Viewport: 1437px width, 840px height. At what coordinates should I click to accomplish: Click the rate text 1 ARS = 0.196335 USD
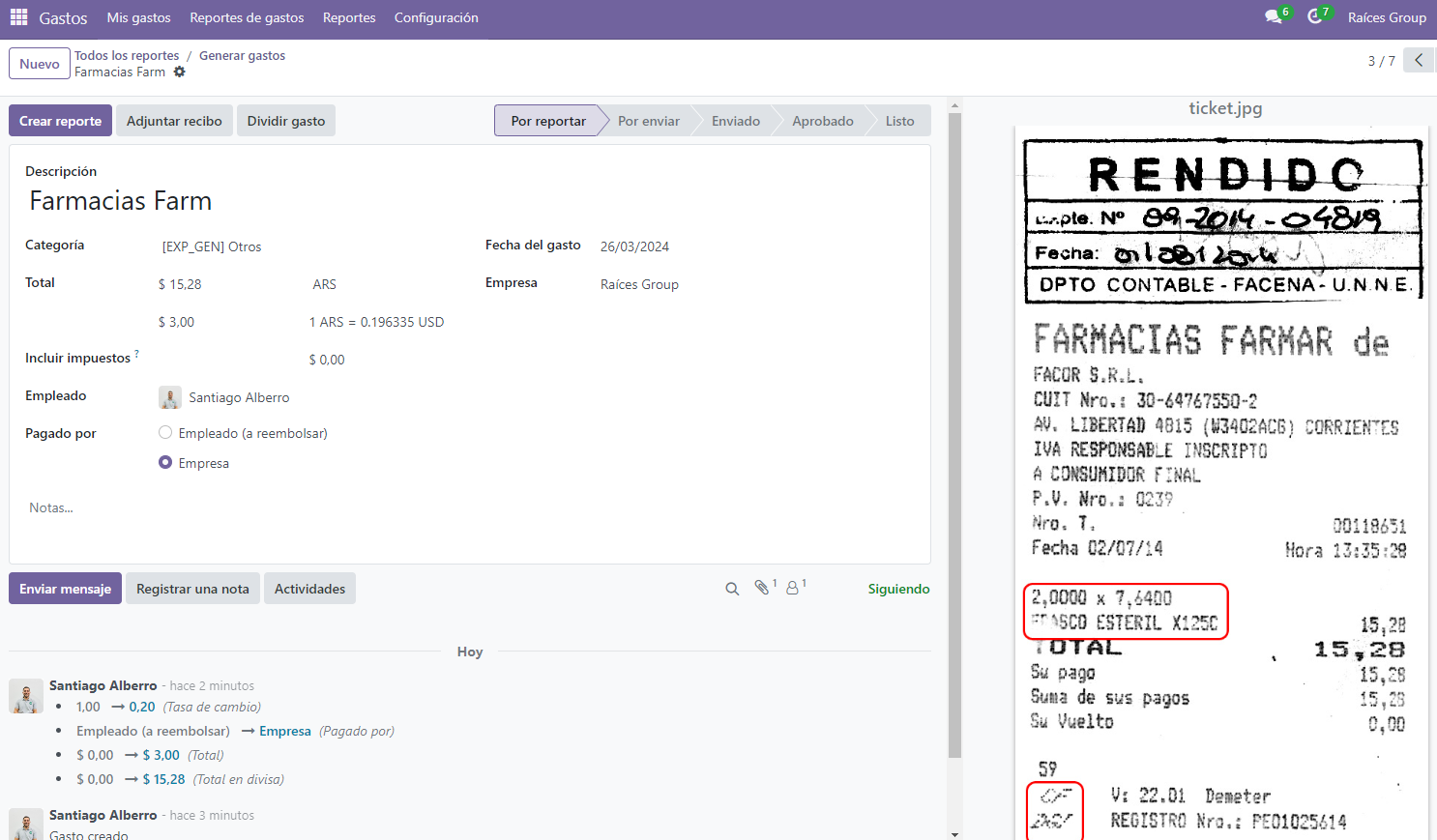(x=376, y=322)
